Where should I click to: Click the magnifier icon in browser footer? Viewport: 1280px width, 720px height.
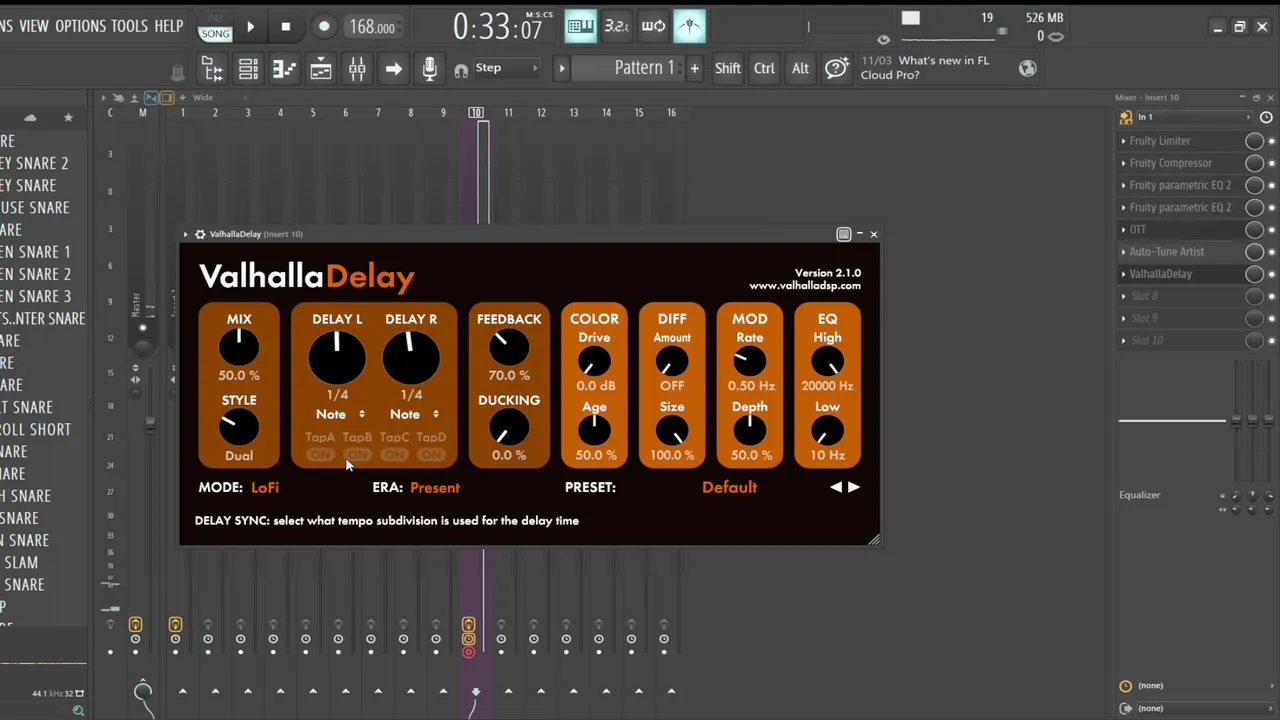(78, 711)
